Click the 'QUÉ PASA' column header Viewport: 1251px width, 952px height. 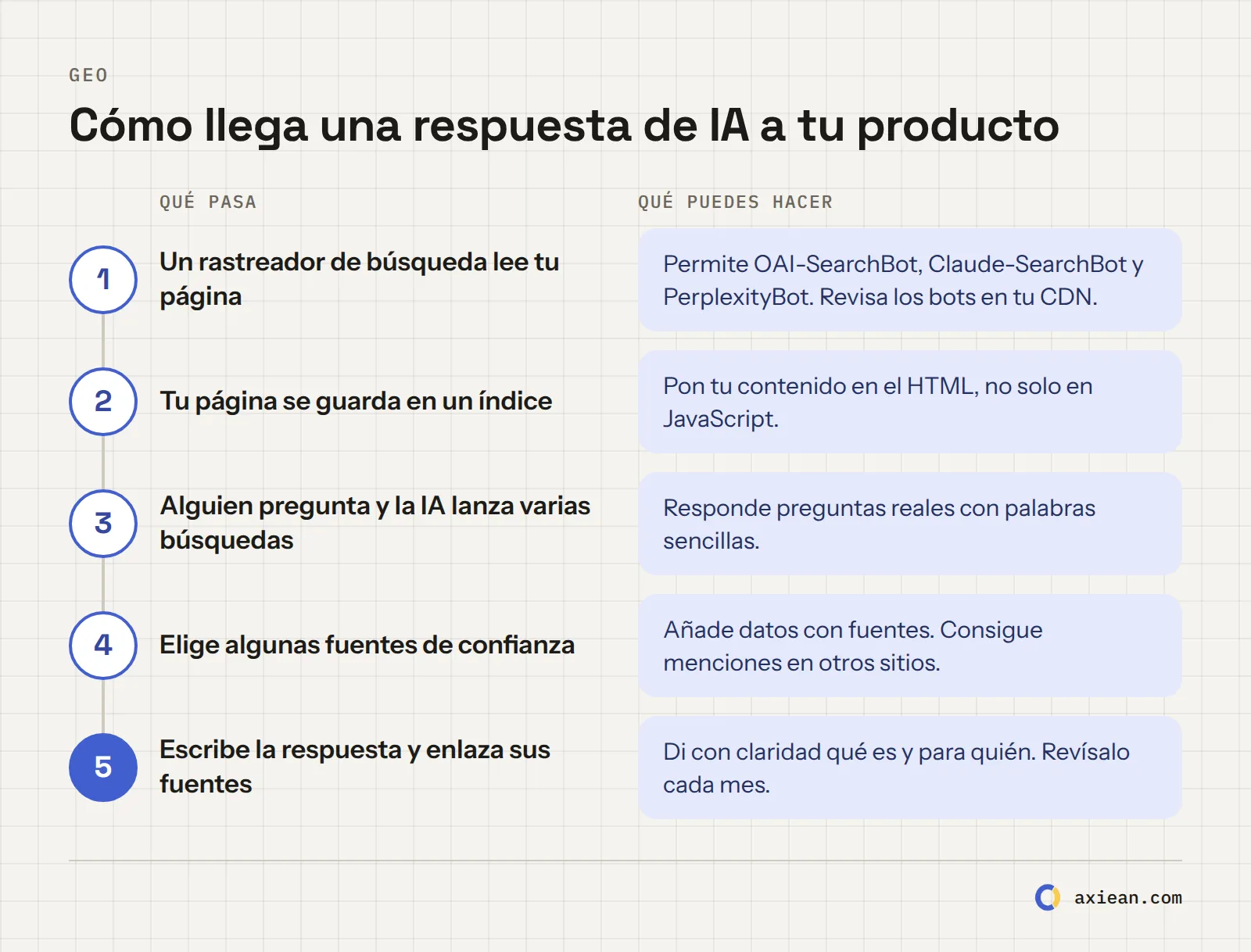[208, 202]
